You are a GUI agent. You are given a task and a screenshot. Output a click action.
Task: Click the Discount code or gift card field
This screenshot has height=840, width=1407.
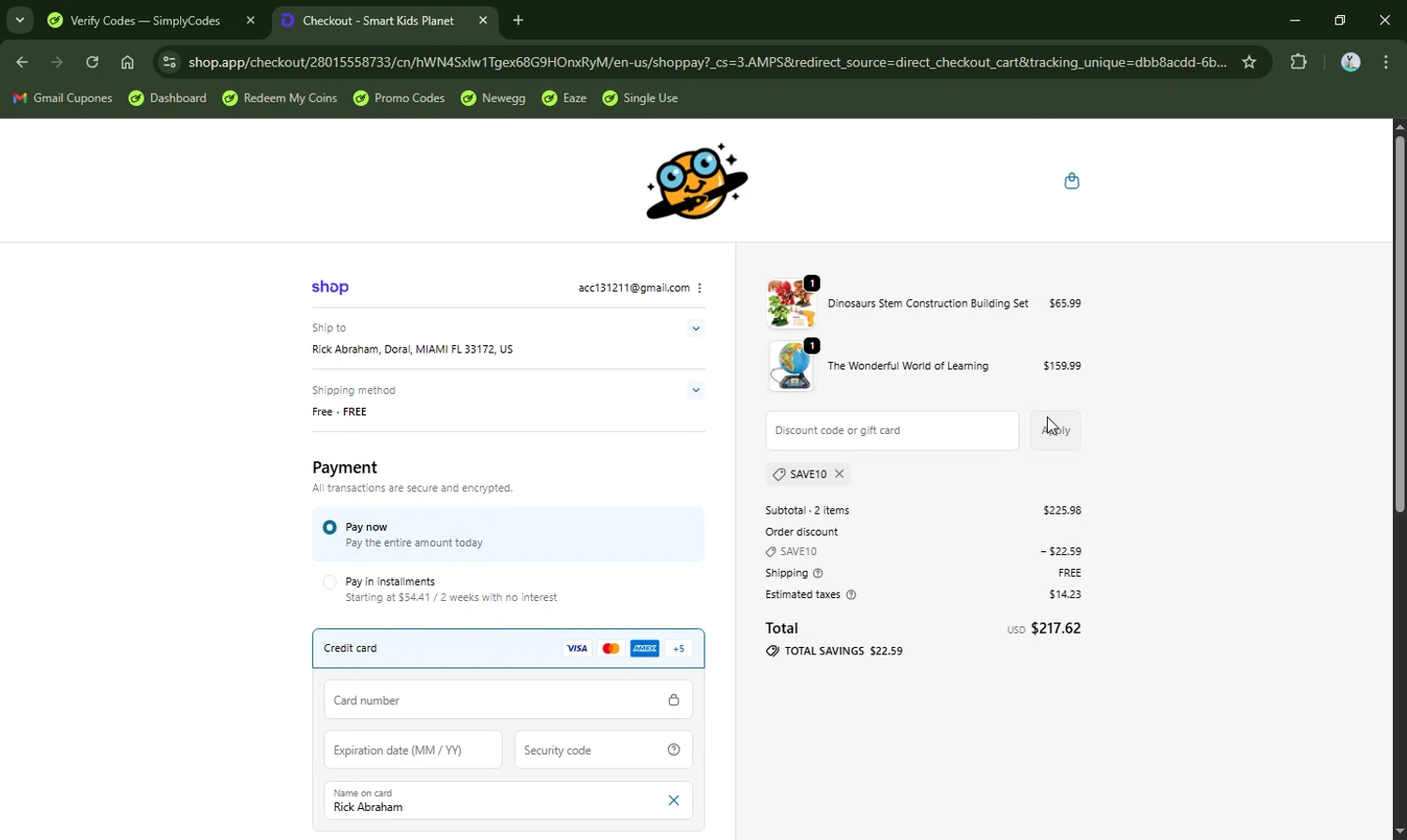892,430
